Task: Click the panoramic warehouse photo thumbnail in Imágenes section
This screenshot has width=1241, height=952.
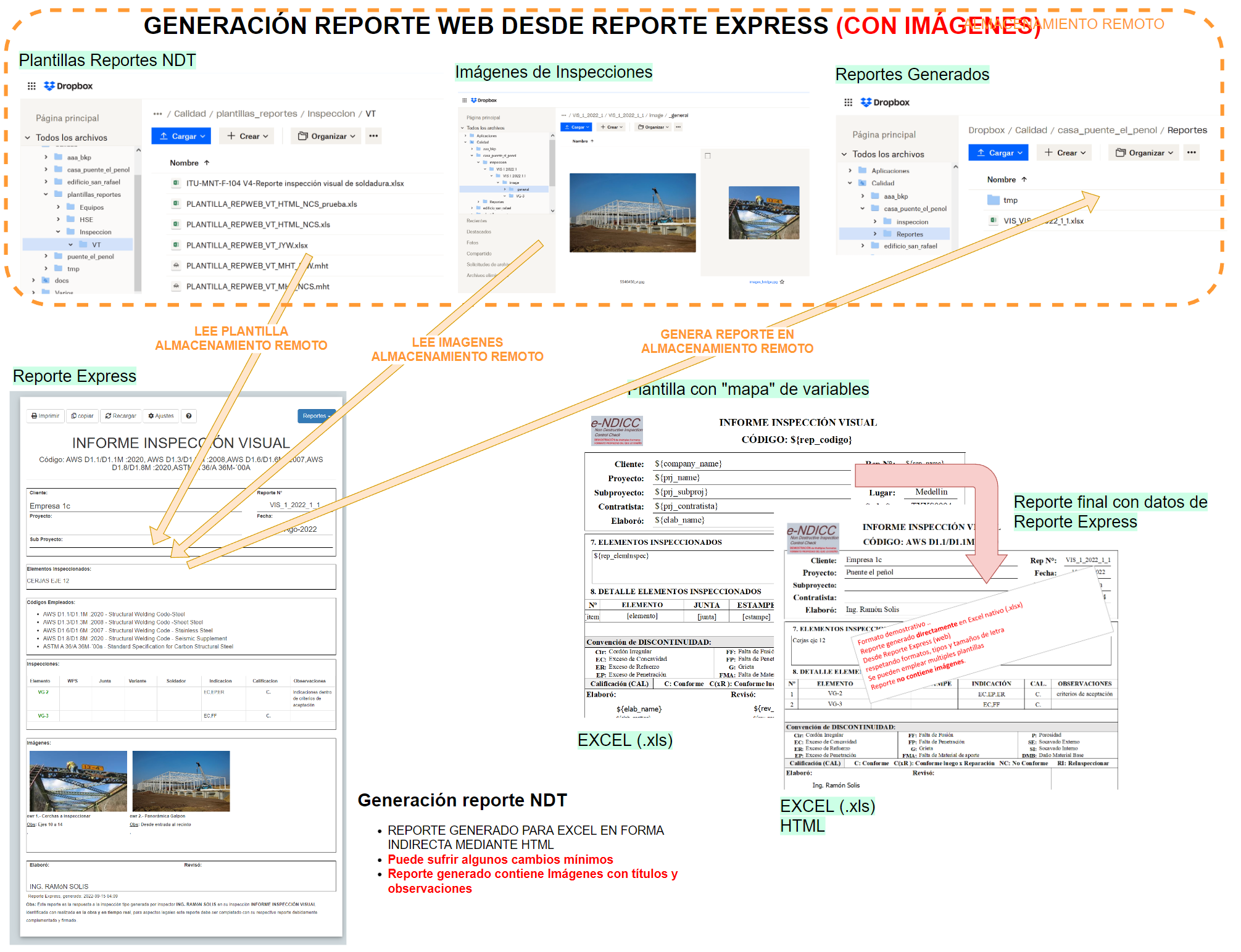Action: pyautogui.click(x=181, y=780)
